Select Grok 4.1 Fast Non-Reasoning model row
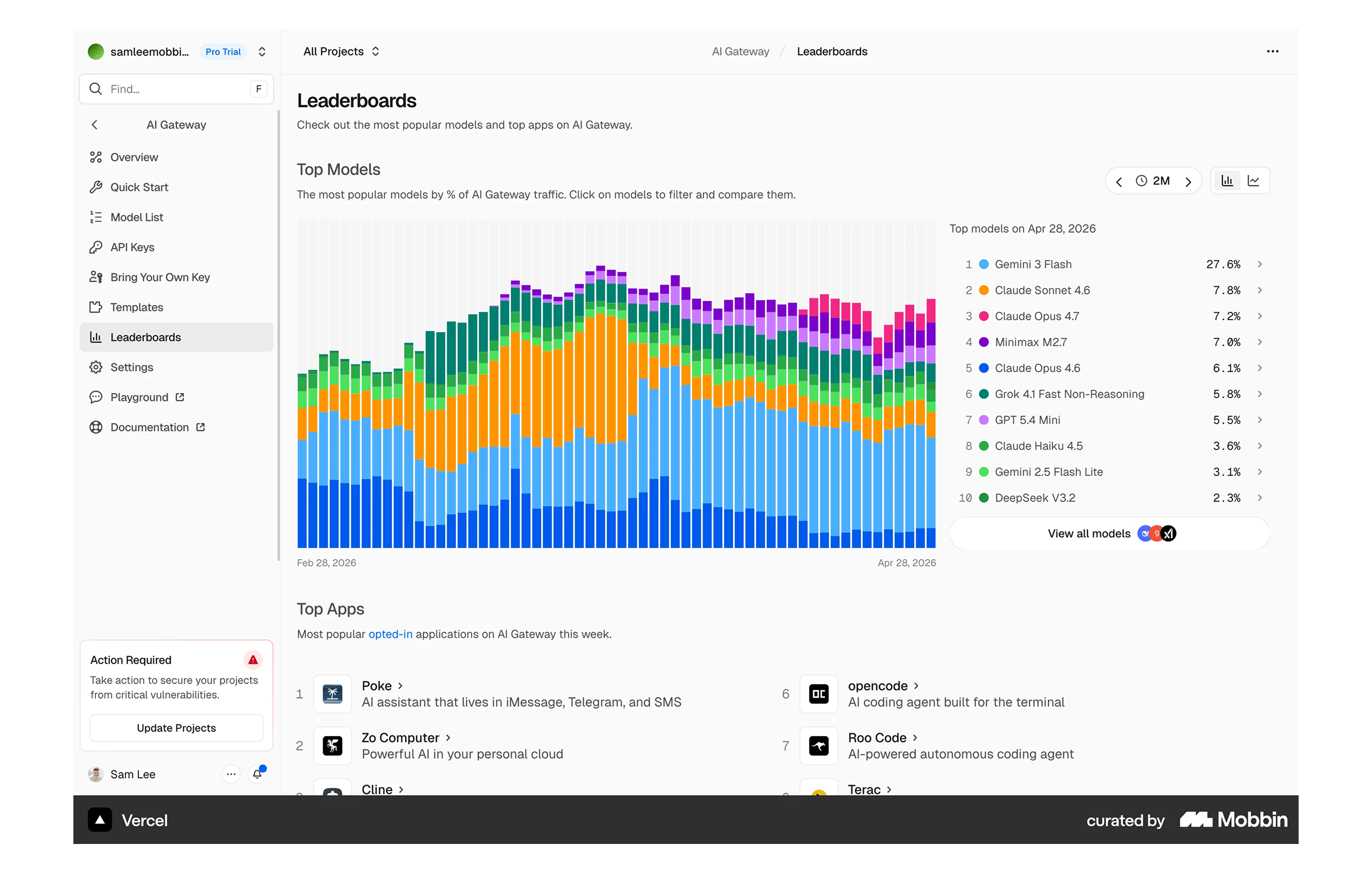The width and height of the screenshot is (1372, 874). 1109,394
